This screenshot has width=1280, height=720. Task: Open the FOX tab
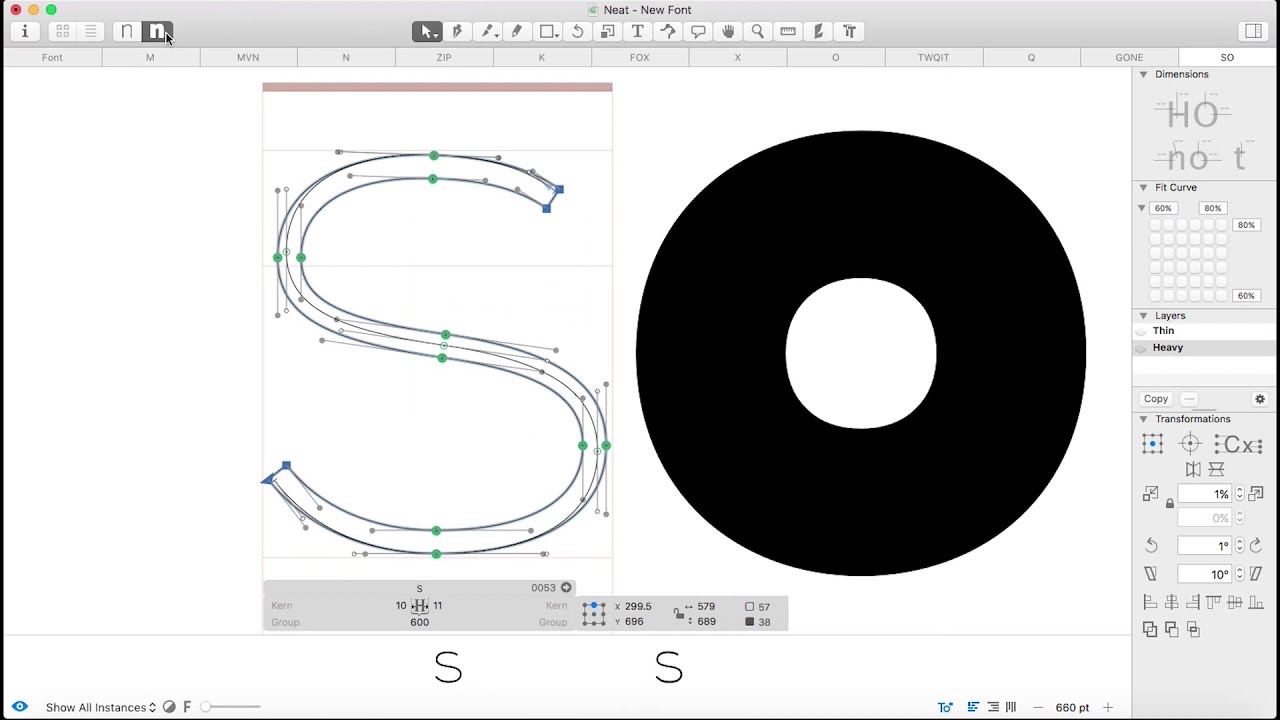click(x=640, y=57)
